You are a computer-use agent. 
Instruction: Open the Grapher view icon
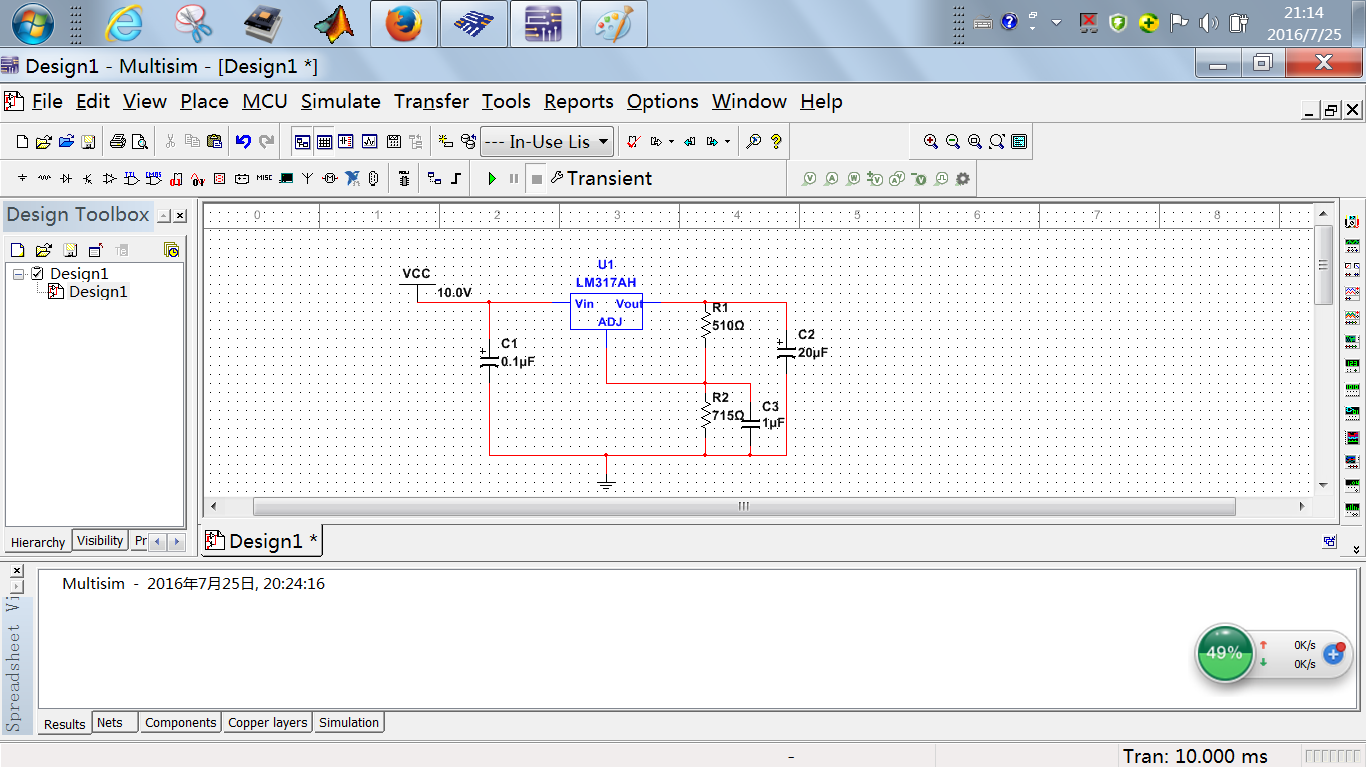(369, 142)
